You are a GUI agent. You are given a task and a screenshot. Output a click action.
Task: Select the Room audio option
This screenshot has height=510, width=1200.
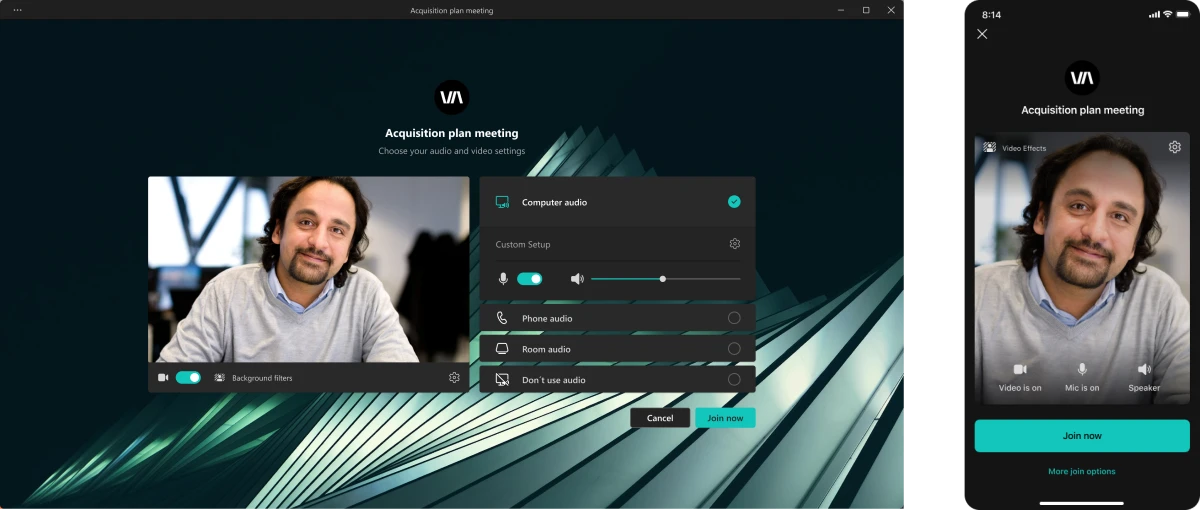(734, 349)
